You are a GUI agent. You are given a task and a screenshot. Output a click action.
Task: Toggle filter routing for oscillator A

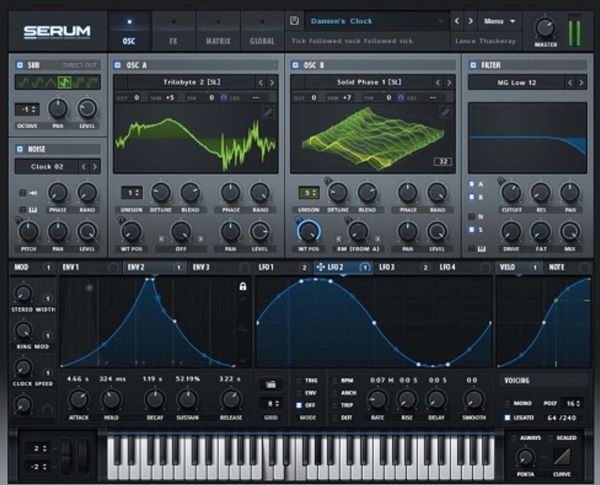click(x=472, y=184)
